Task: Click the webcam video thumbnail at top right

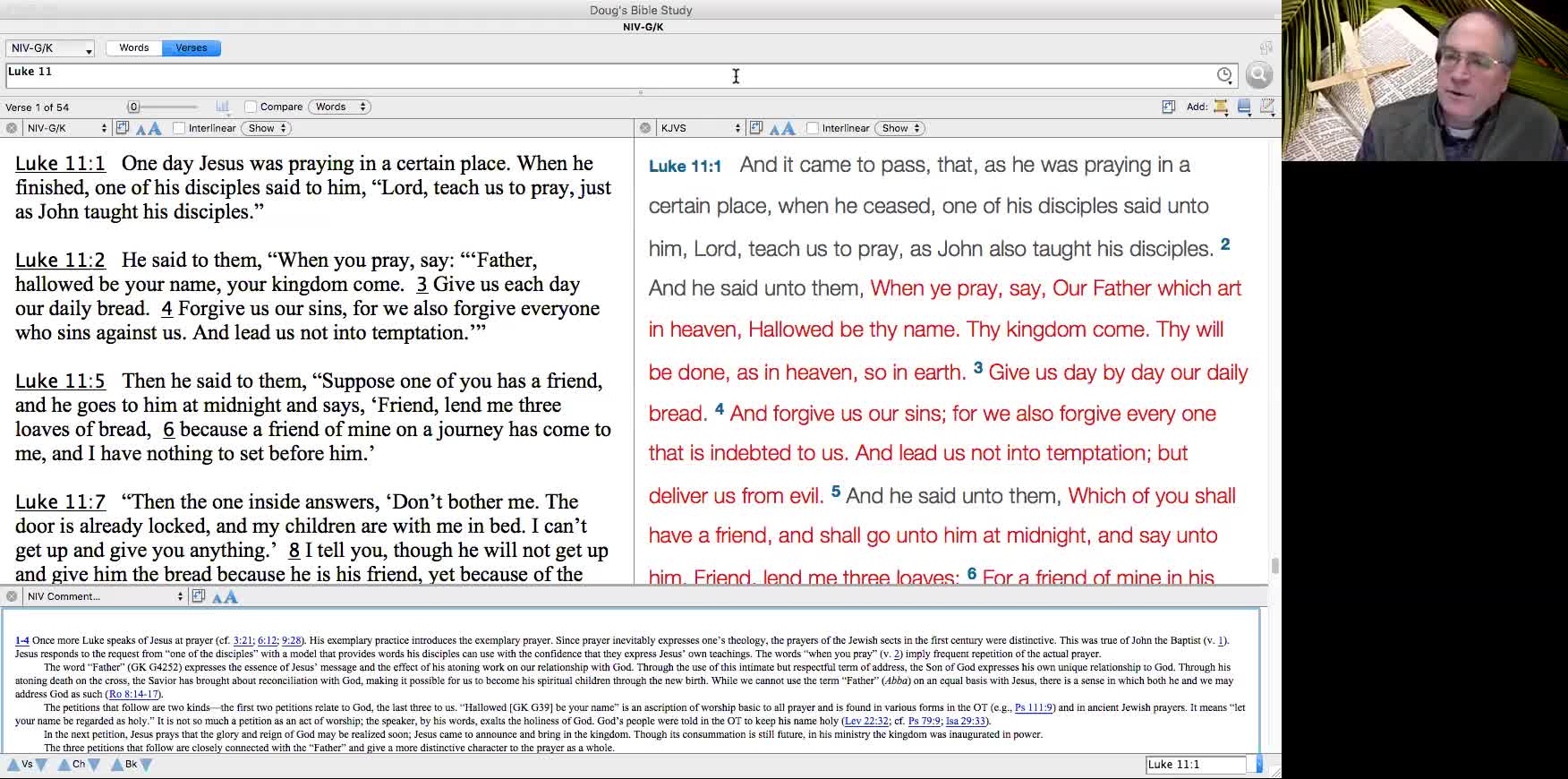Action: pyautogui.click(x=1425, y=81)
